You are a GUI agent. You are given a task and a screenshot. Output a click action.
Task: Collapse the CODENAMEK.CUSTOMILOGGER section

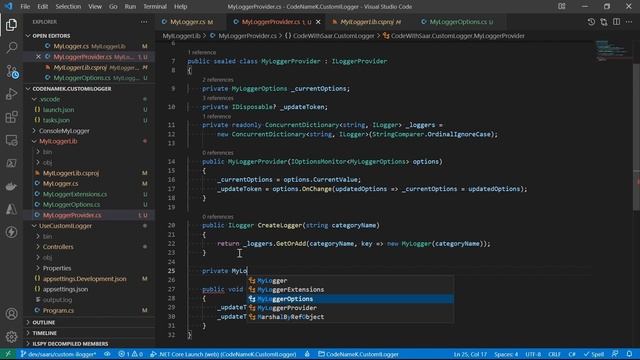point(89,89)
